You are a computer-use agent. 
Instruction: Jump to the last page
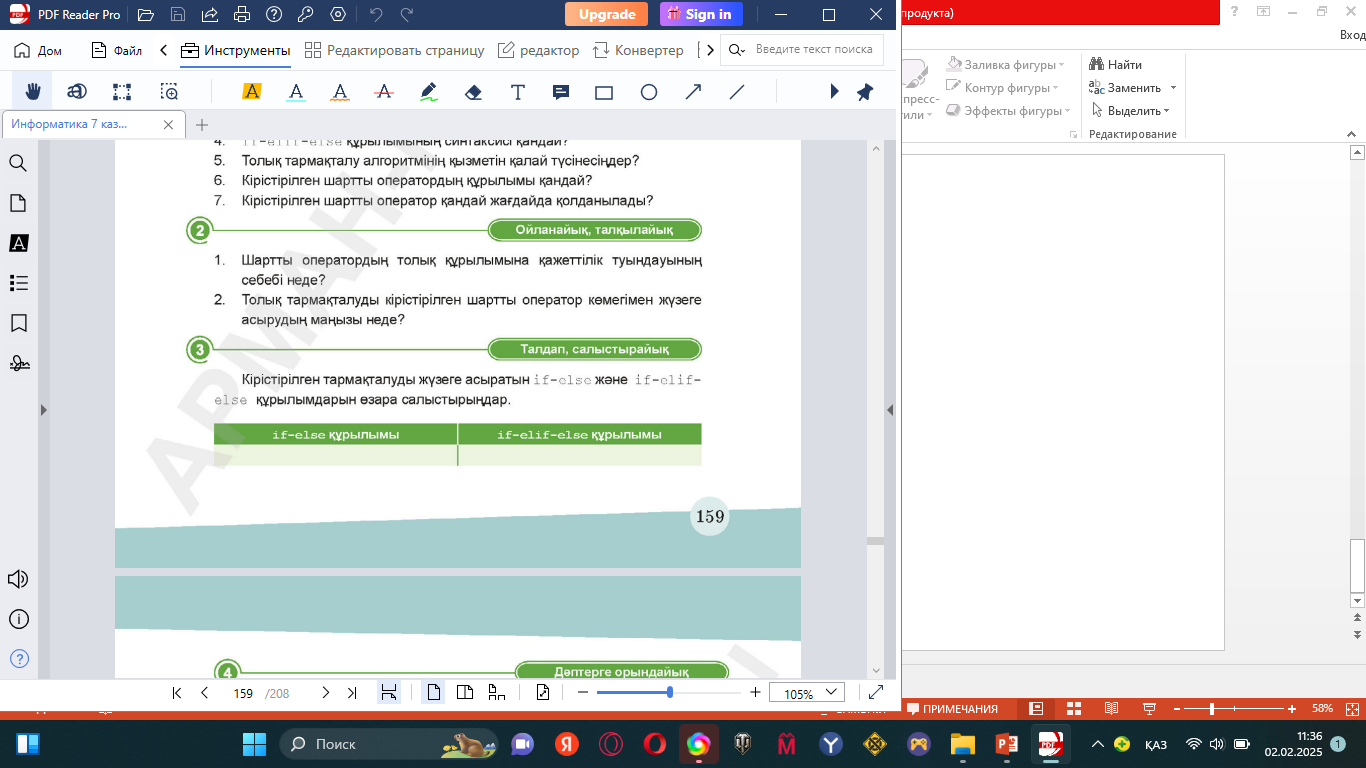click(352, 692)
